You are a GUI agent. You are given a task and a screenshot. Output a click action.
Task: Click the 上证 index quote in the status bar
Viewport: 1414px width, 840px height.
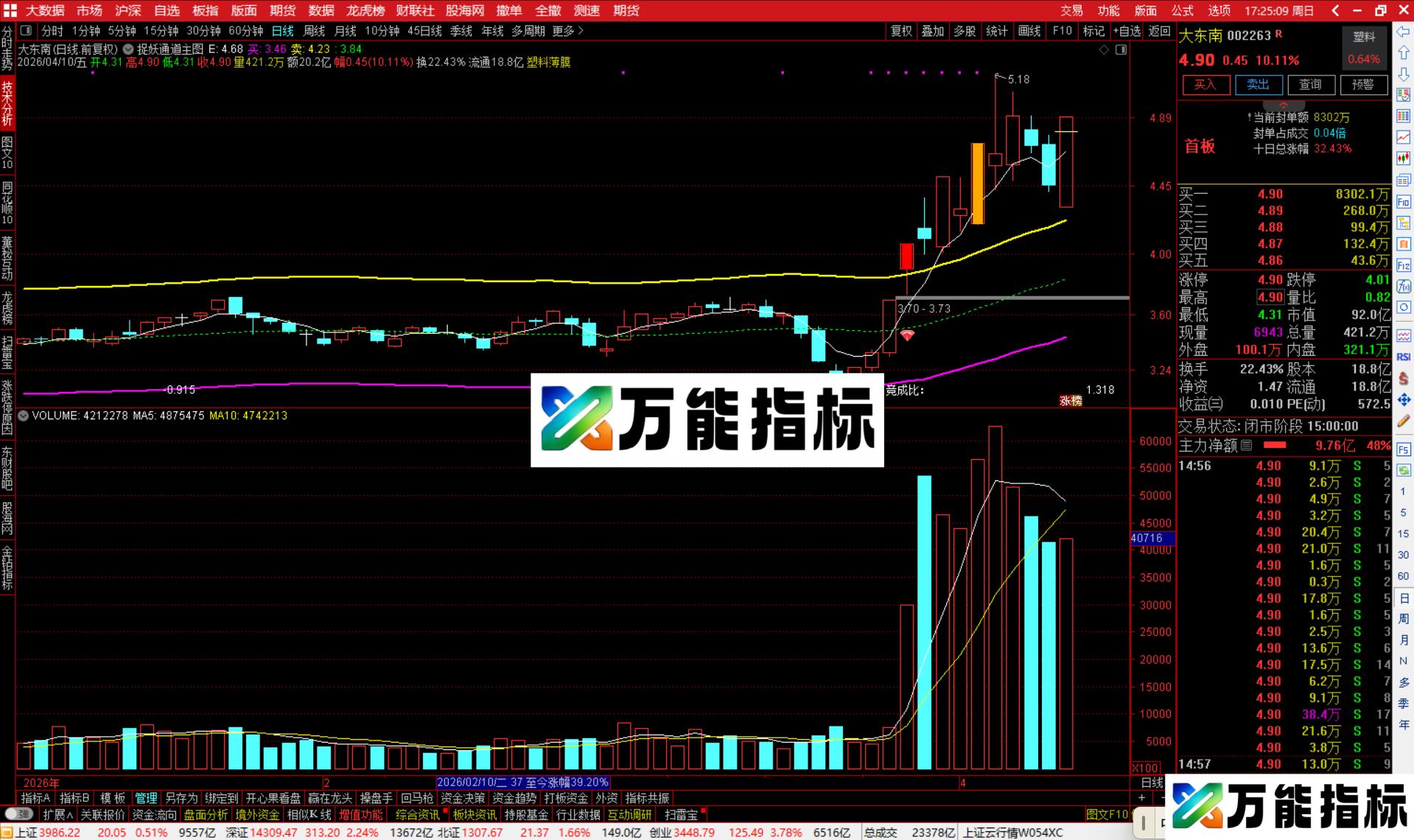pos(41,832)
